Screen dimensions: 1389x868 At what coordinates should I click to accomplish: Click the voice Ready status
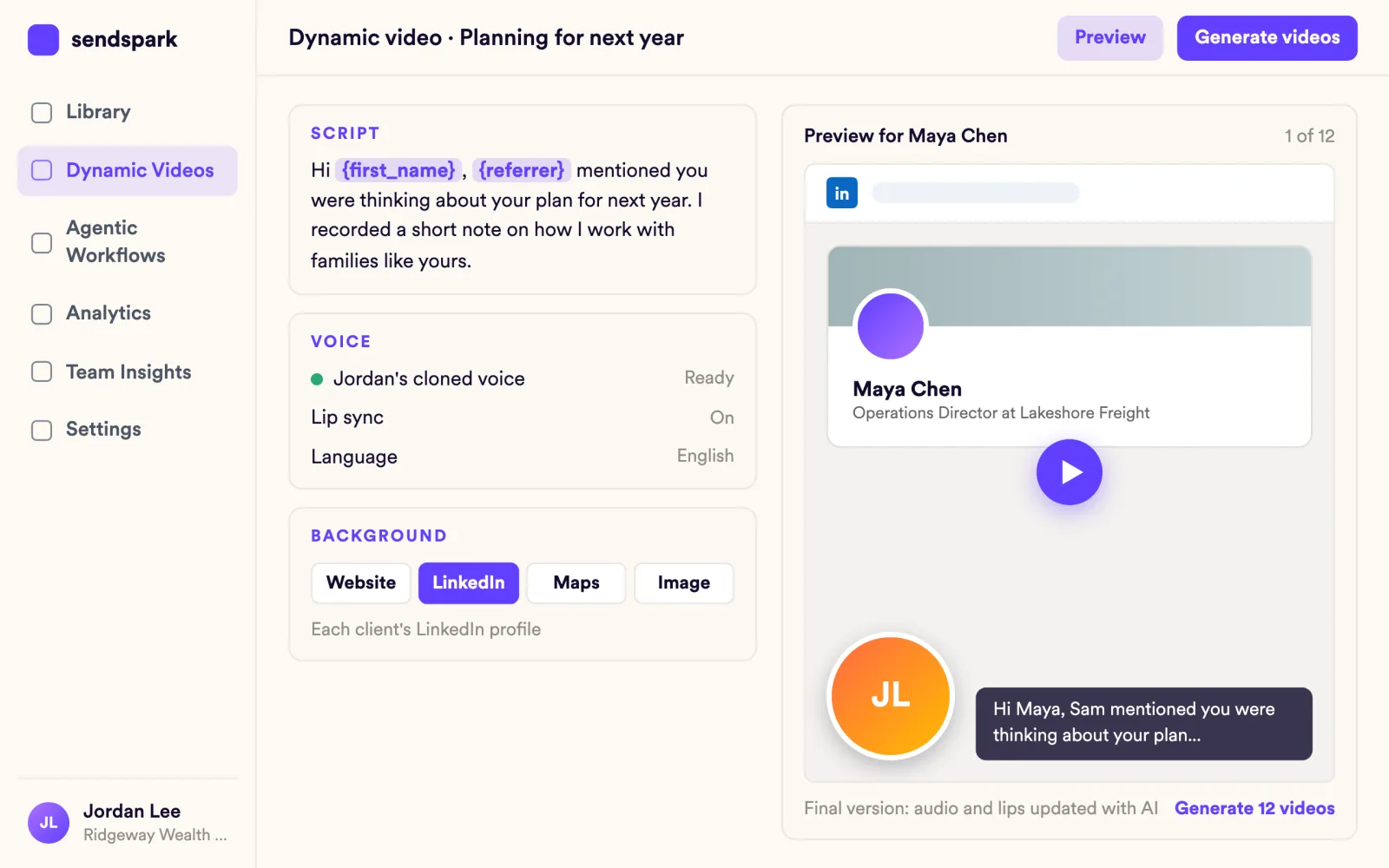709,378
